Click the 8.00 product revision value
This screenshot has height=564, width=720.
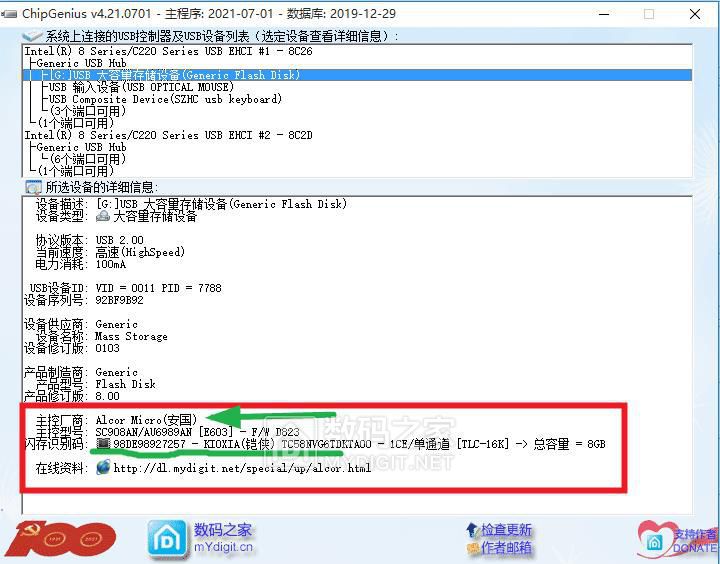[x=107, y=396]
